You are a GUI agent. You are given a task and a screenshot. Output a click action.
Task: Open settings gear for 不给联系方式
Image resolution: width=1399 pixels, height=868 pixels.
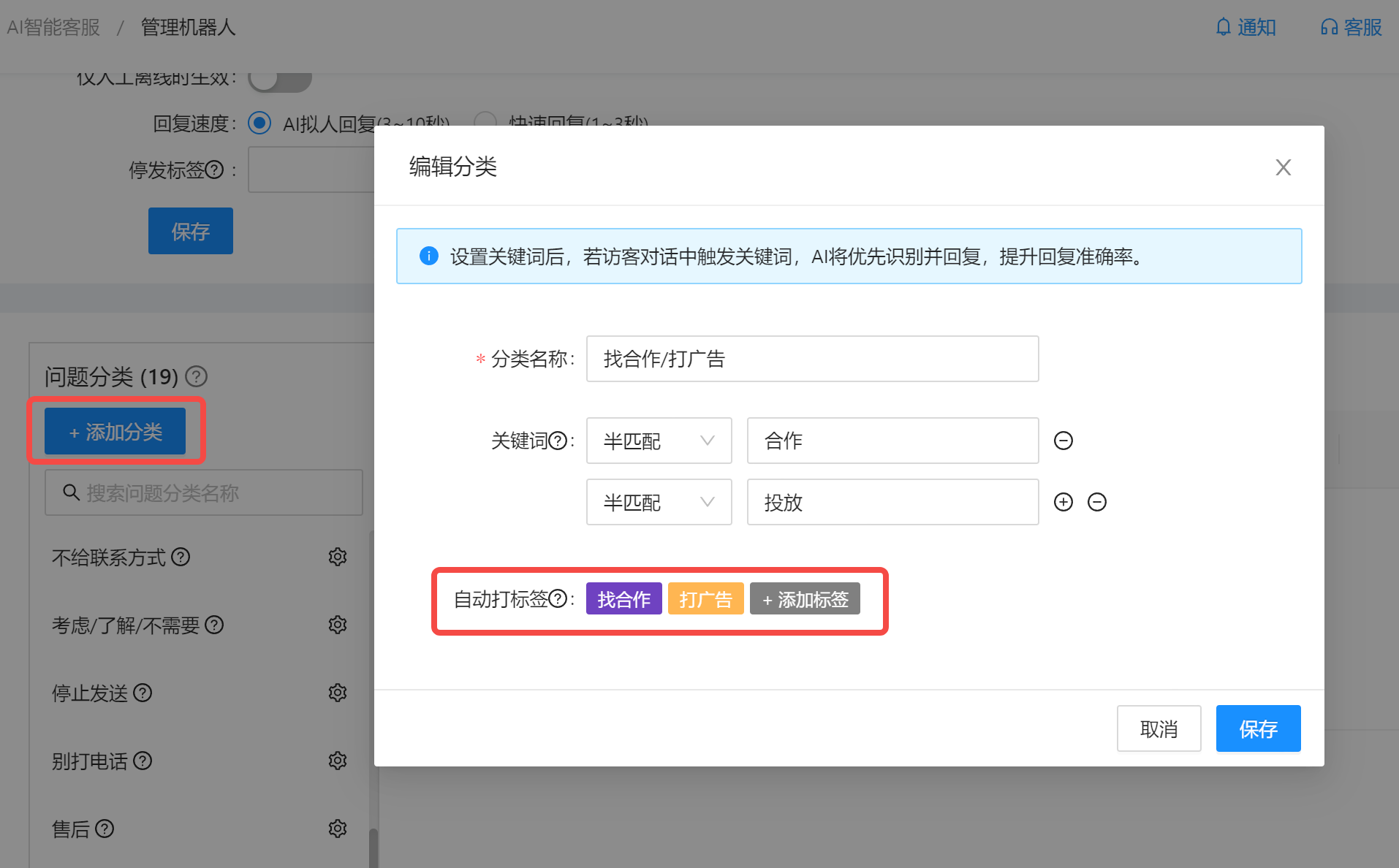point(337,557)
